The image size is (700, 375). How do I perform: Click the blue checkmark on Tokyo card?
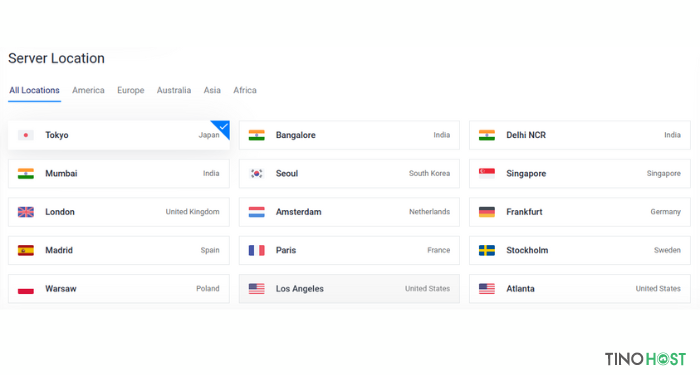[223, 127]
